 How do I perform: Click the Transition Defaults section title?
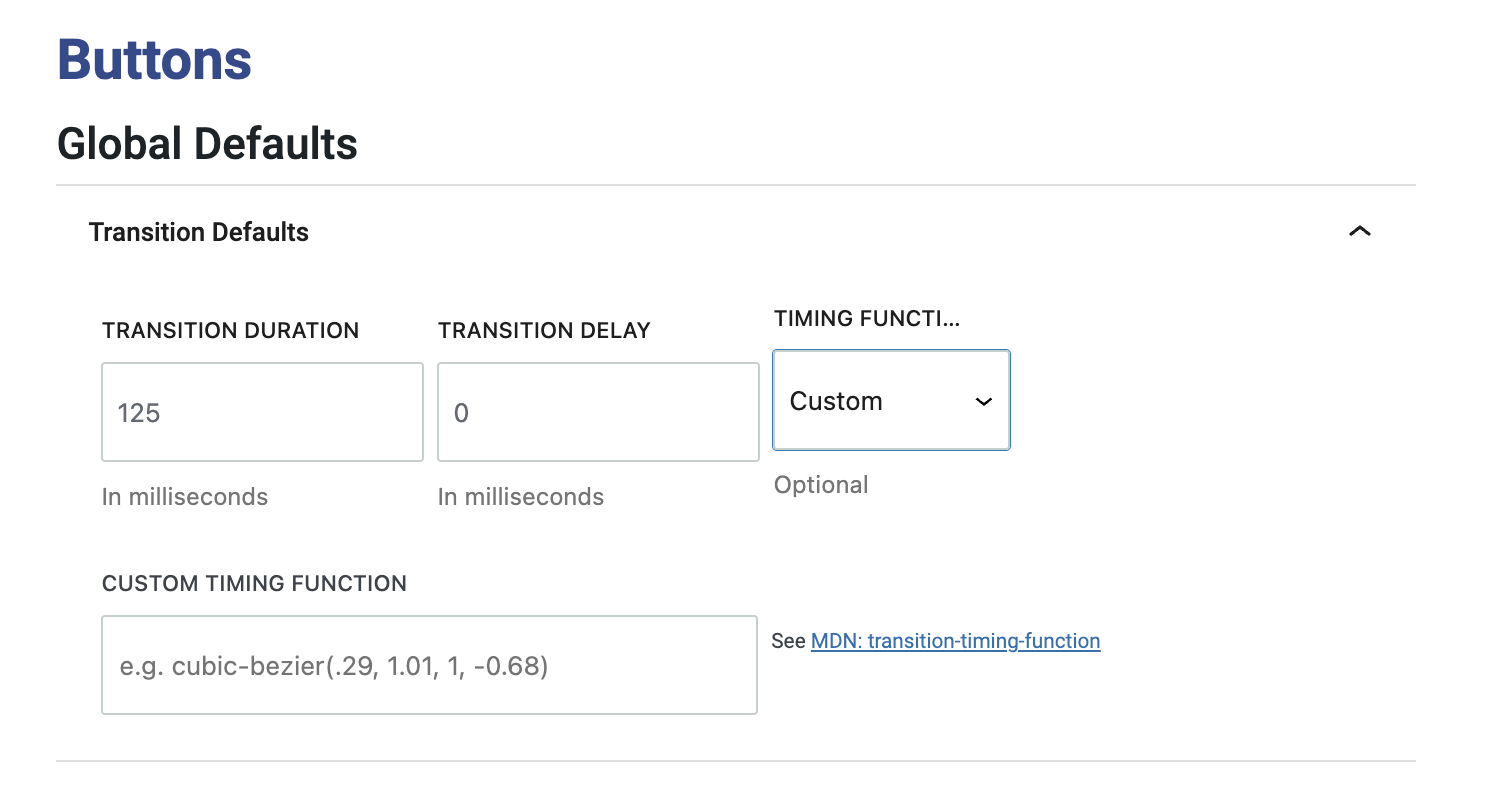coord(198,232)
